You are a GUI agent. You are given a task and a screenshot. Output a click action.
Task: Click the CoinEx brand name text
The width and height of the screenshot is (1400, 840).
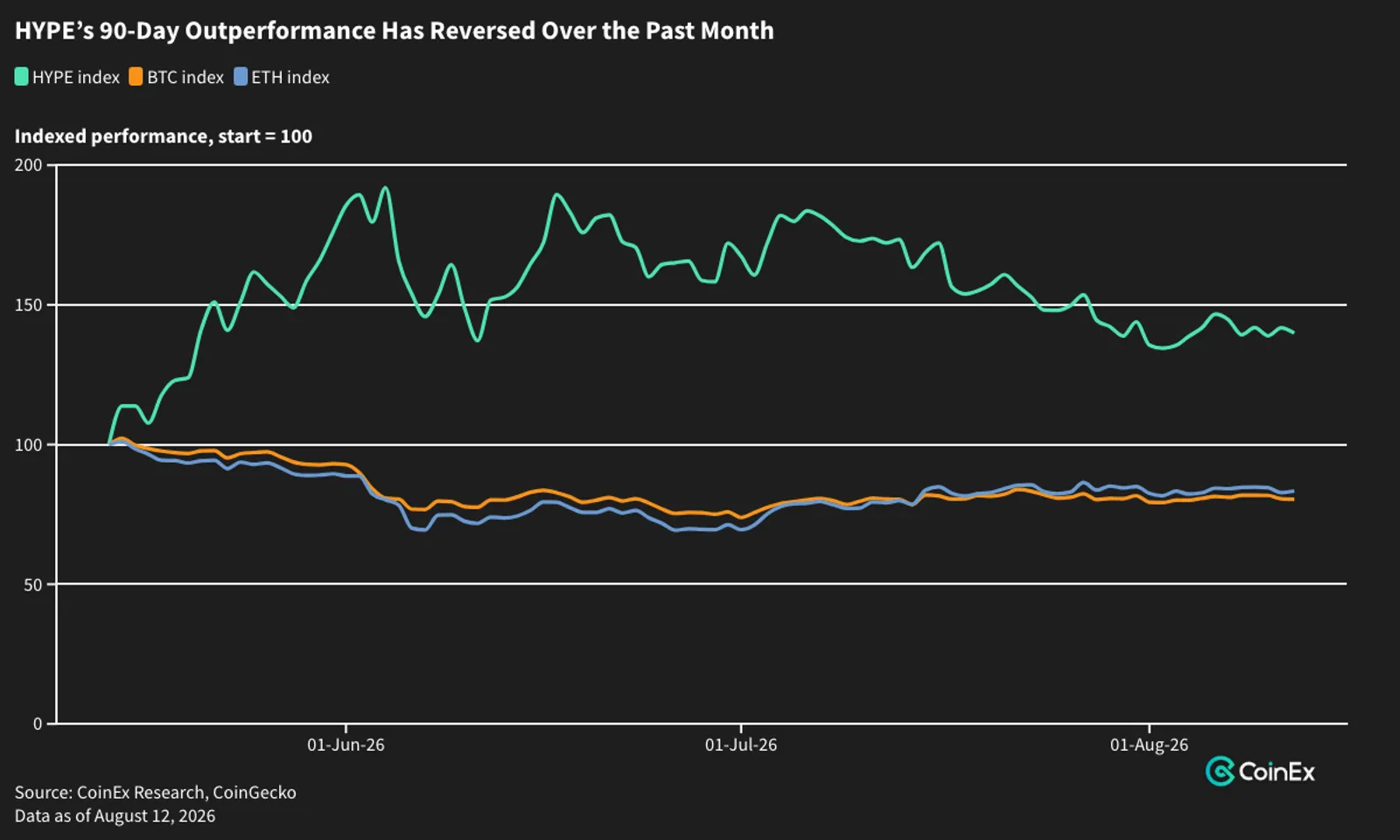click(1277, 772)
